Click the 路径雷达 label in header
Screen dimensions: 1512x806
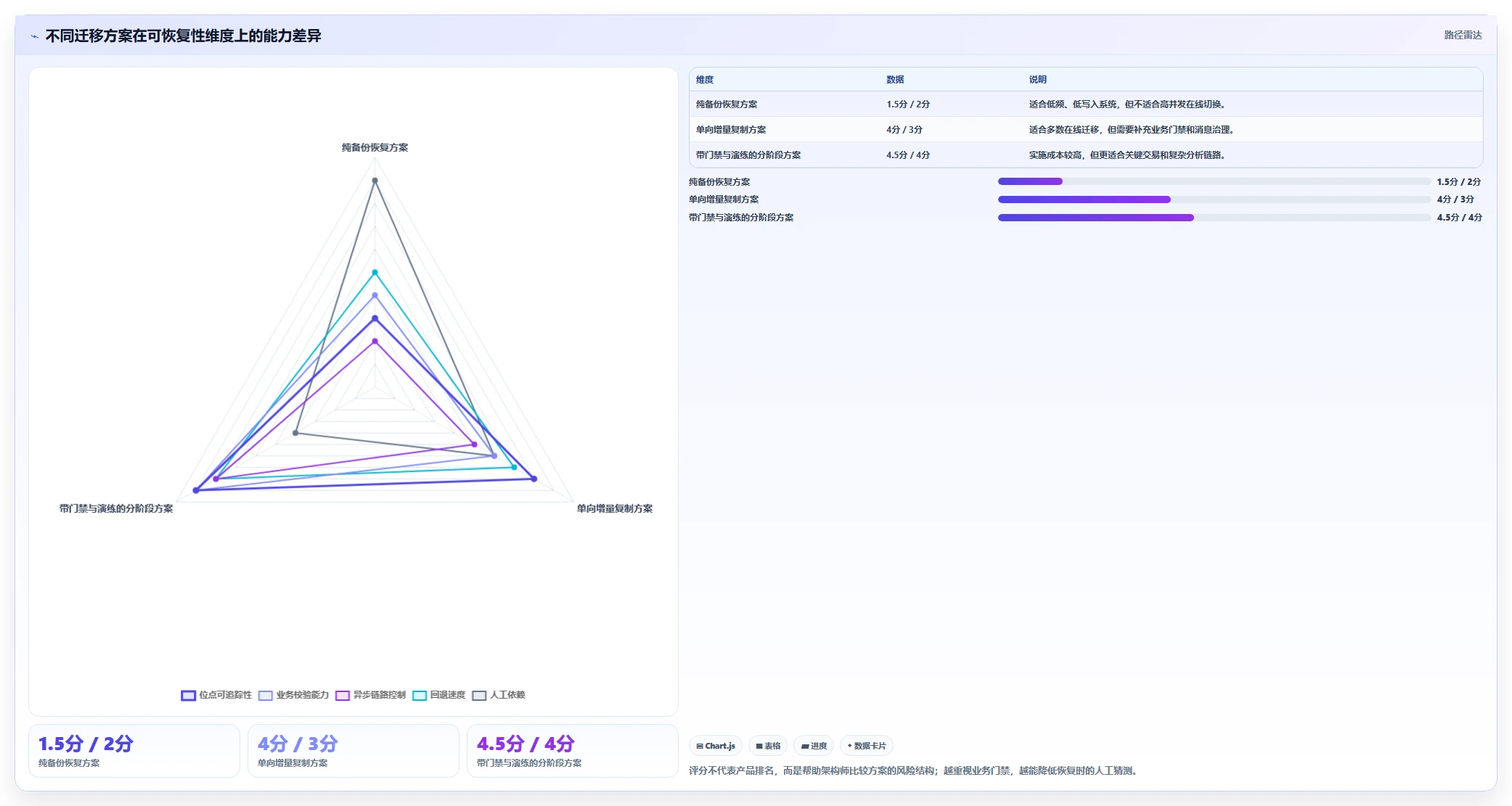pyautogui.click(x=1463, y=35)
